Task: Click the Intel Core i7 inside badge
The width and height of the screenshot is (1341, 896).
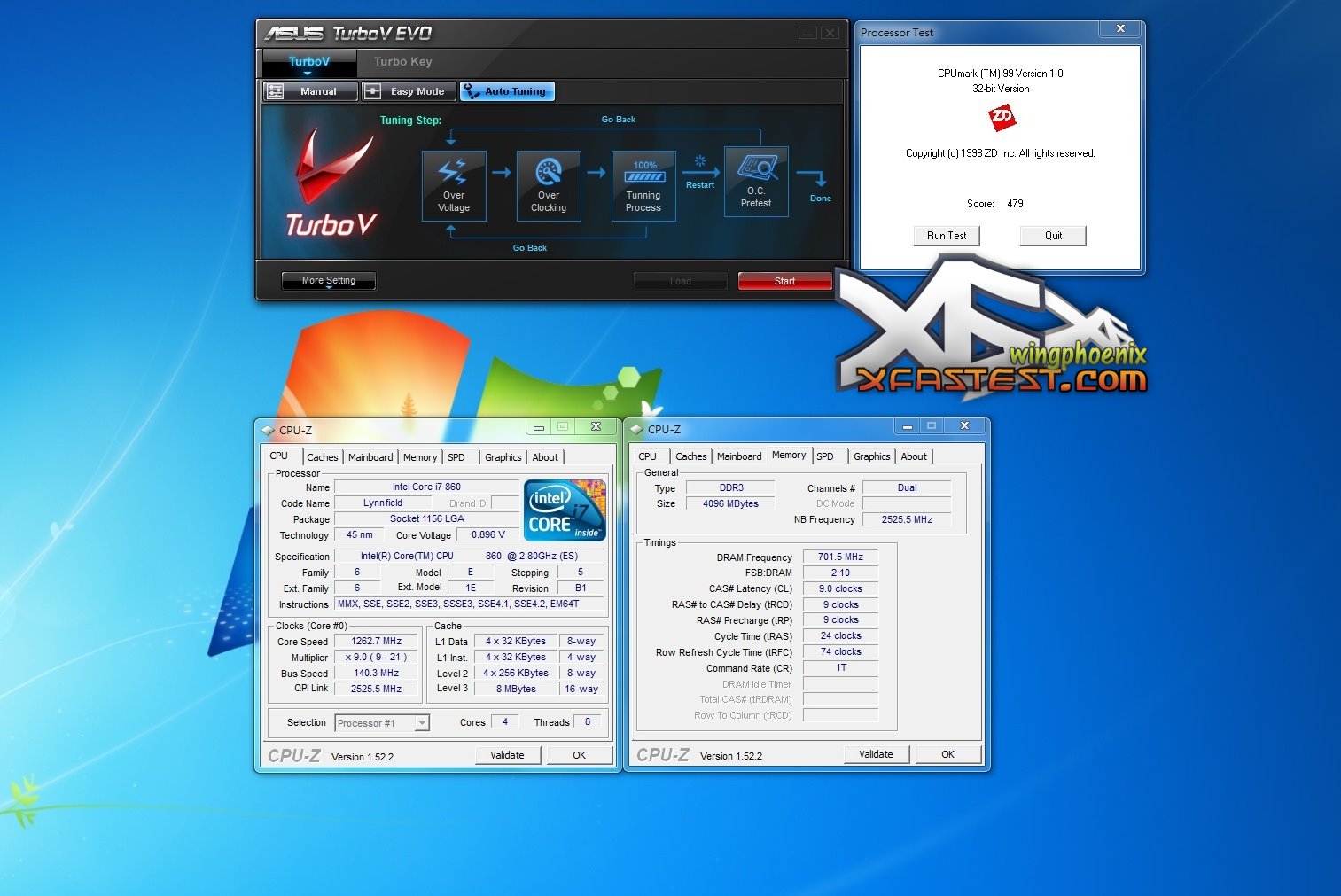Action: click(x=565, y=510)
